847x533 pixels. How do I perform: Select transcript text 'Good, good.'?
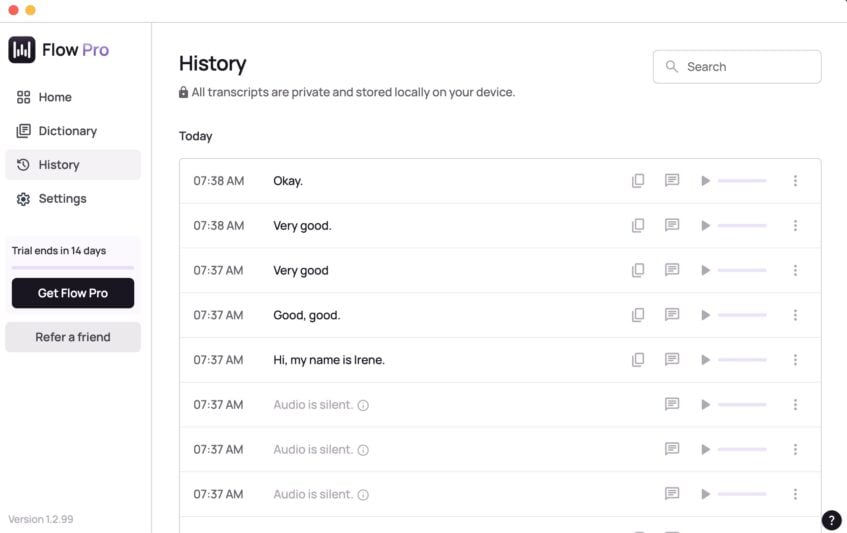point(307,315)
